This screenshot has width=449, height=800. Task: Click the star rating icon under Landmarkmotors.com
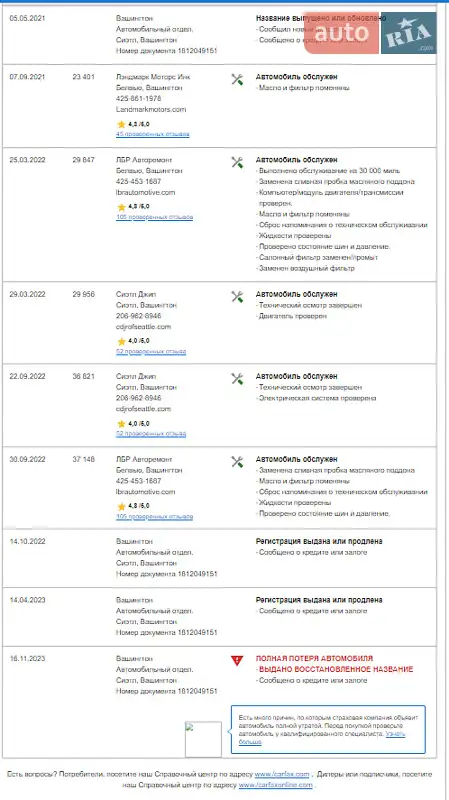(121, 124)
